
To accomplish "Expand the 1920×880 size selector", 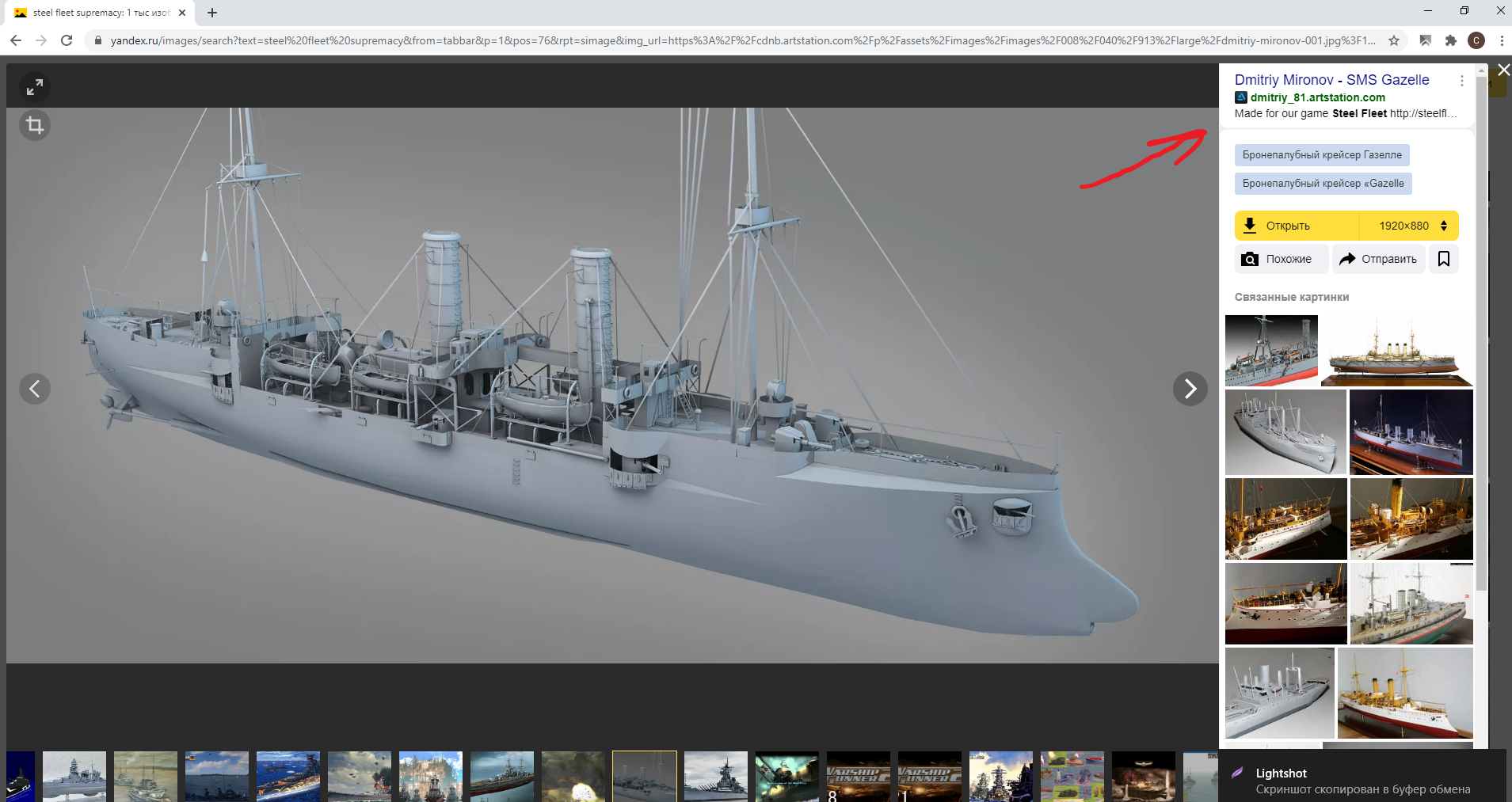I will pyautogui.click(x=1410, y=226).
